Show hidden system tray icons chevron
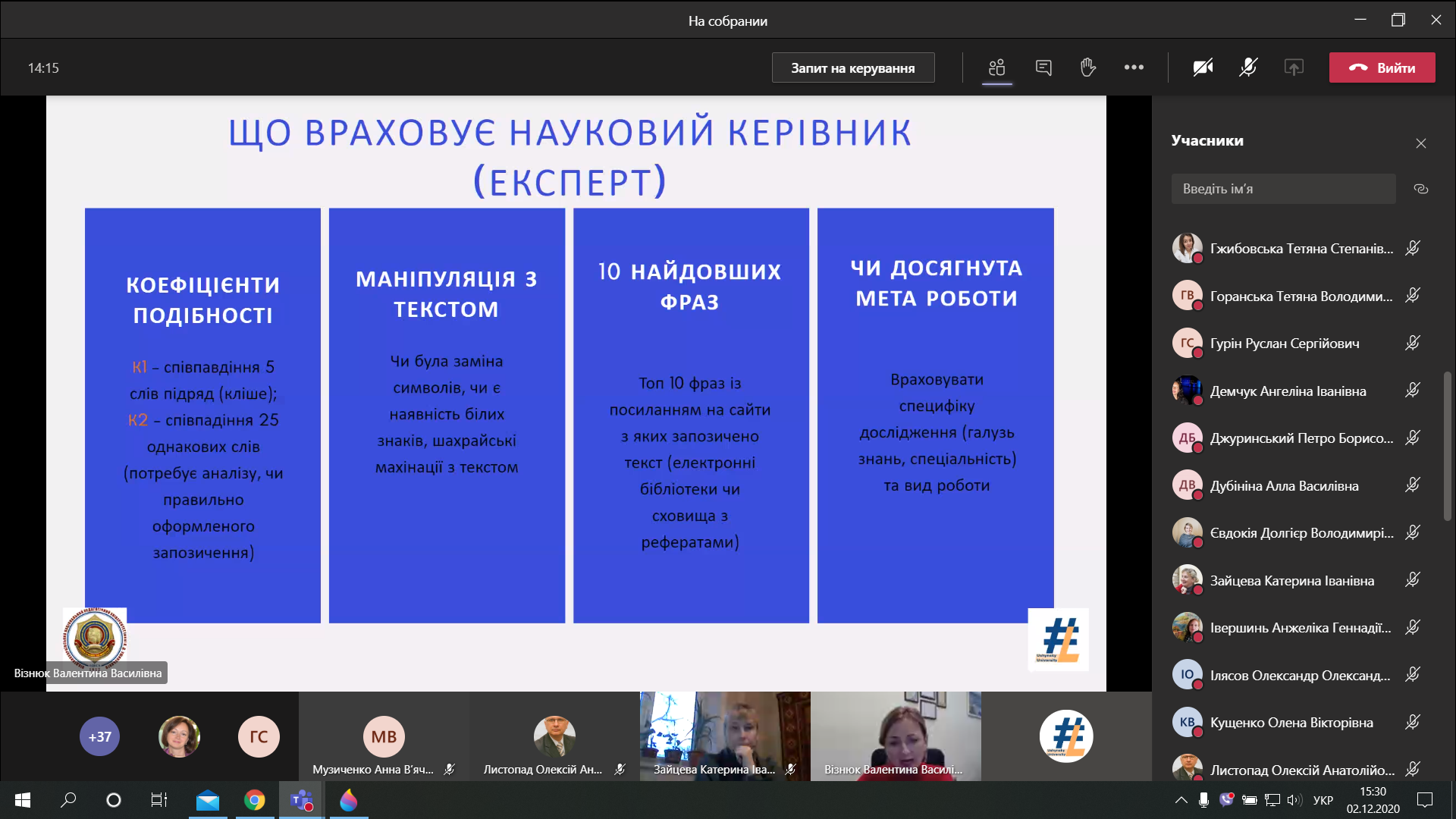This screenshot has height=819, width=1456. (x=1181, y=800)
